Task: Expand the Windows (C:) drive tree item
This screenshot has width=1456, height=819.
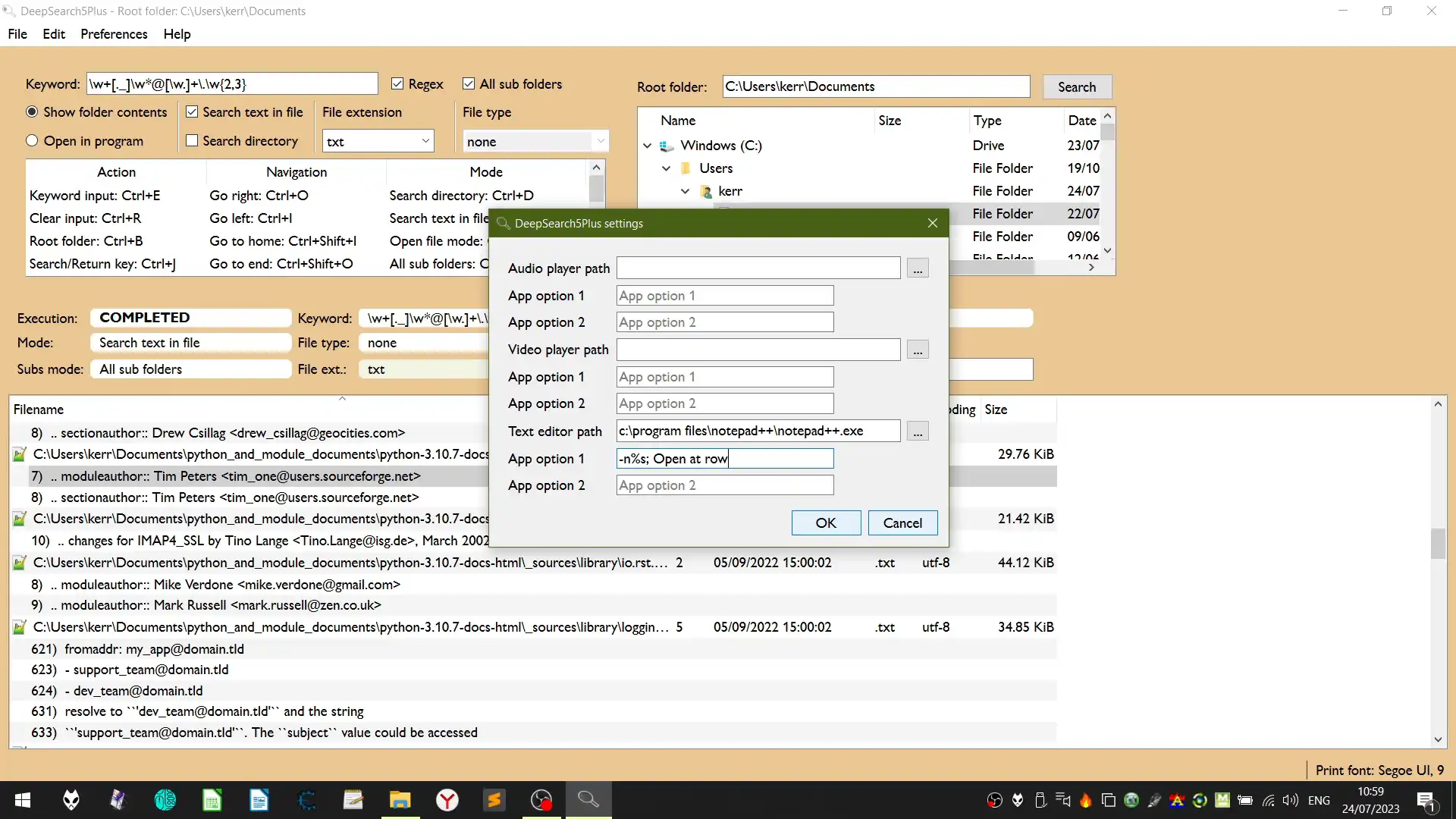Action: (647, 144)
